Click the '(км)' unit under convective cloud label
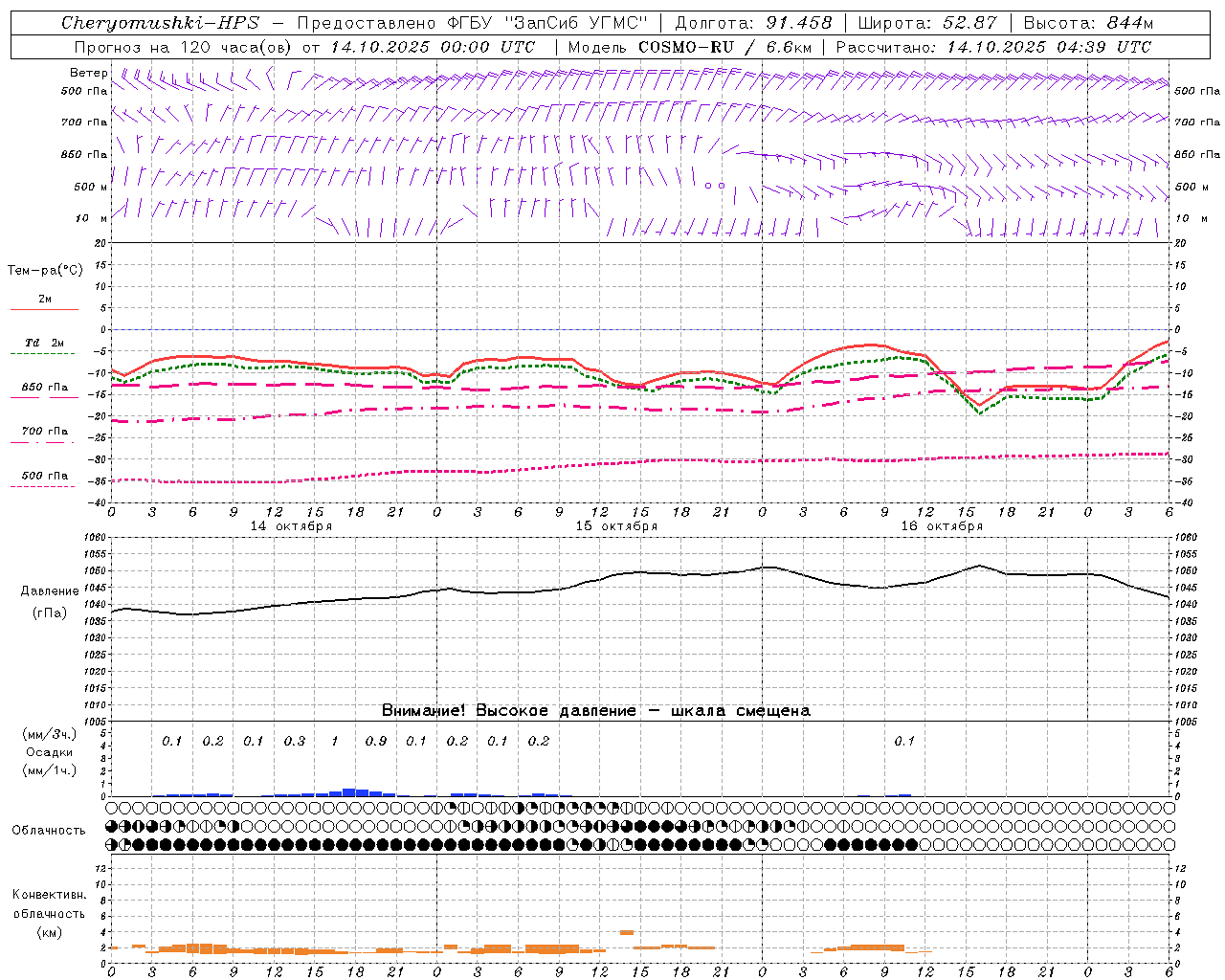 50,932
